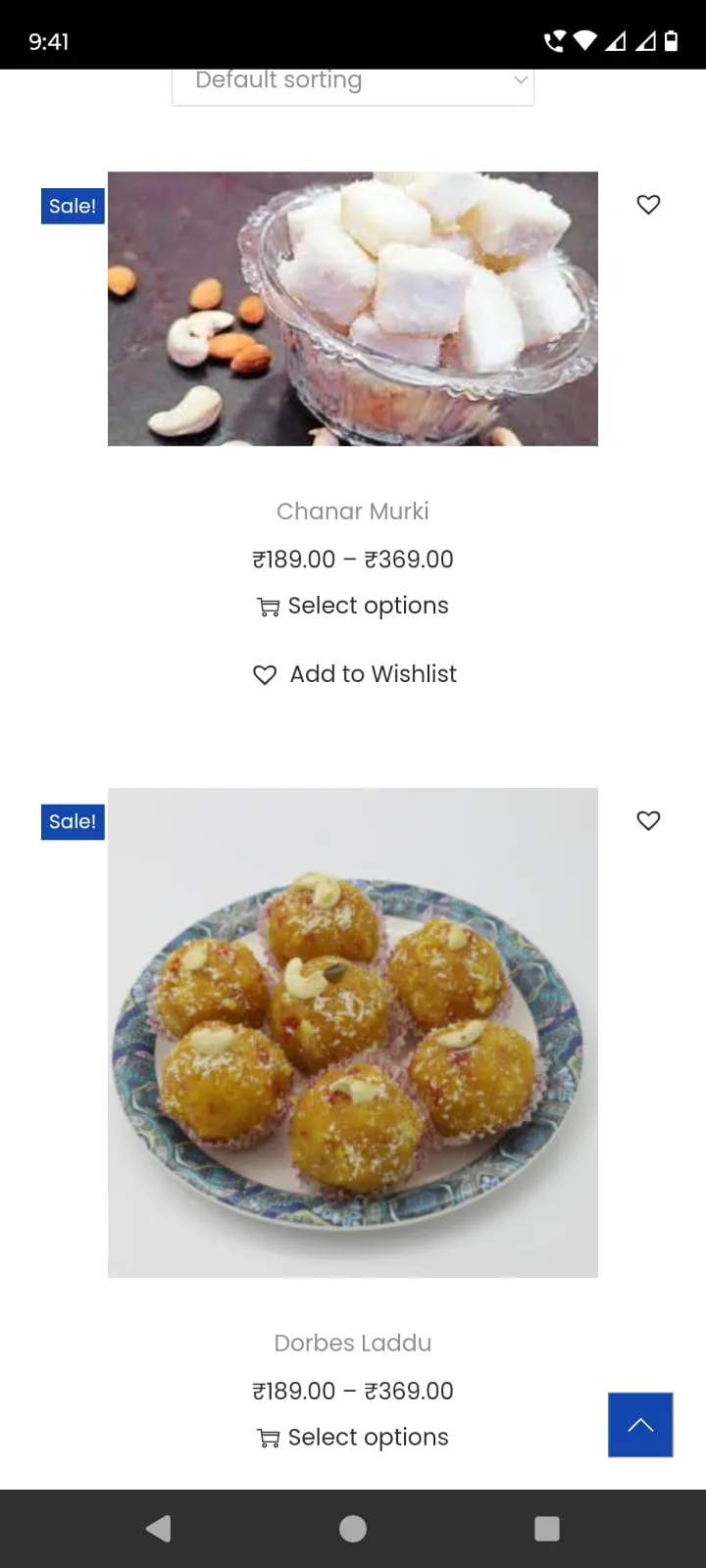Viewport: 706px width, 1568px height.
Task: Tap scroll-to-top arrow button
Action: [x=640, y=1424]
